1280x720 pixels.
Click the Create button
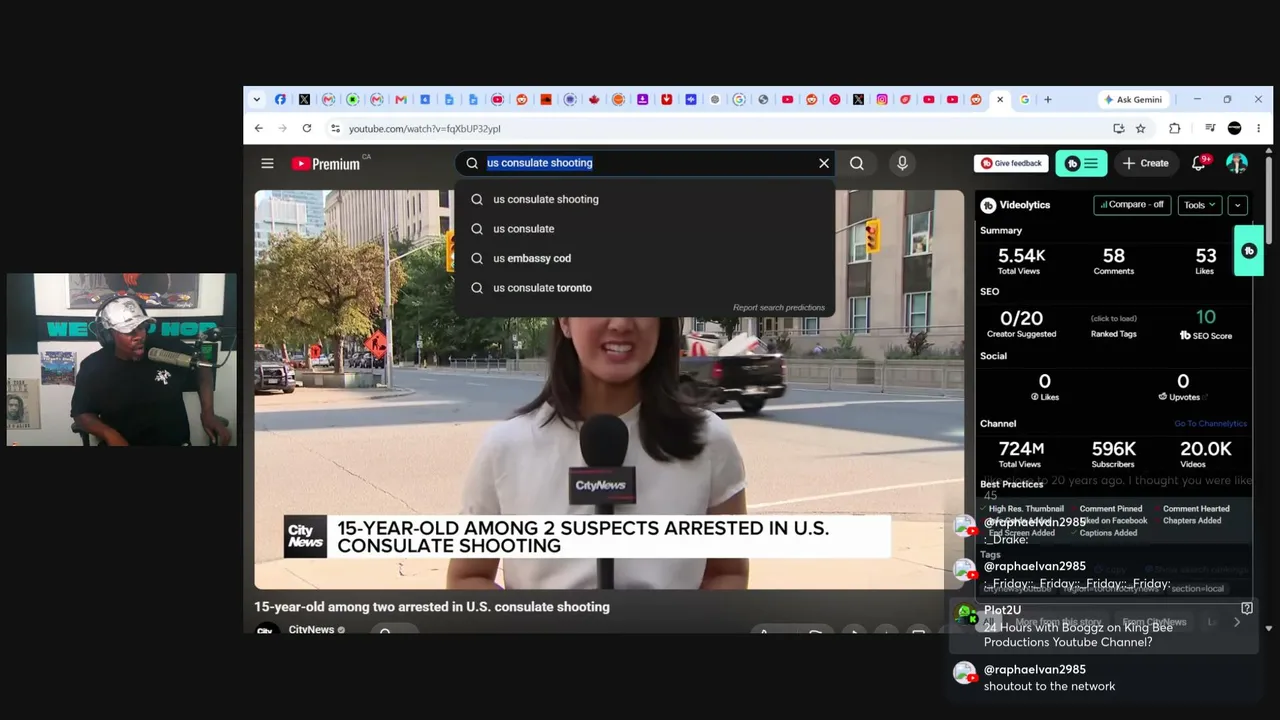click(x=1145, y=163)
